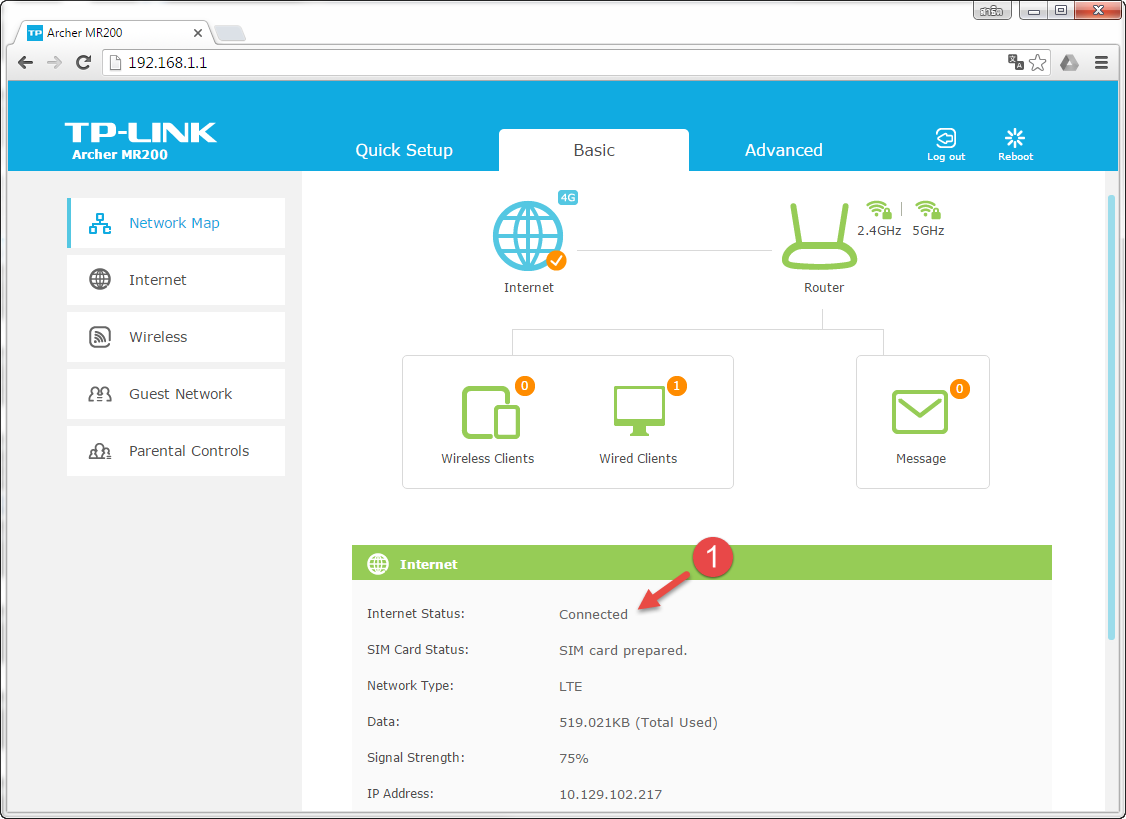Click the SIM Card Status label
Screen dimensions: 1126x819
point(417,649)
